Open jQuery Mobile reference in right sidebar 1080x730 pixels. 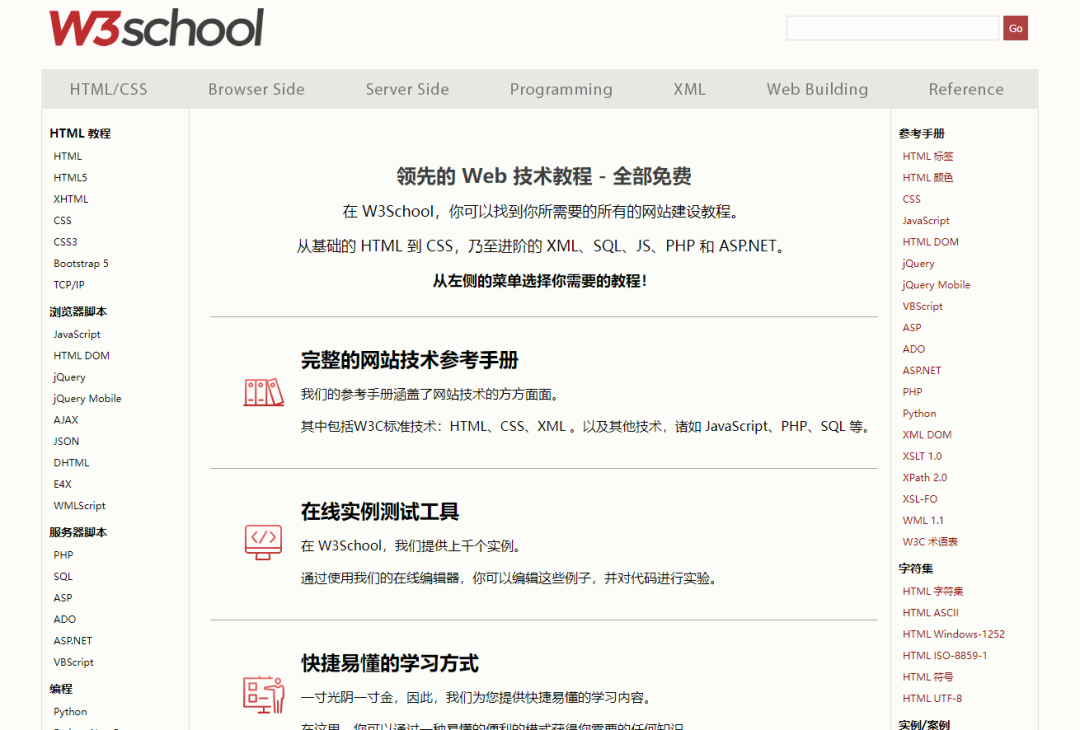tap(936, 284)
